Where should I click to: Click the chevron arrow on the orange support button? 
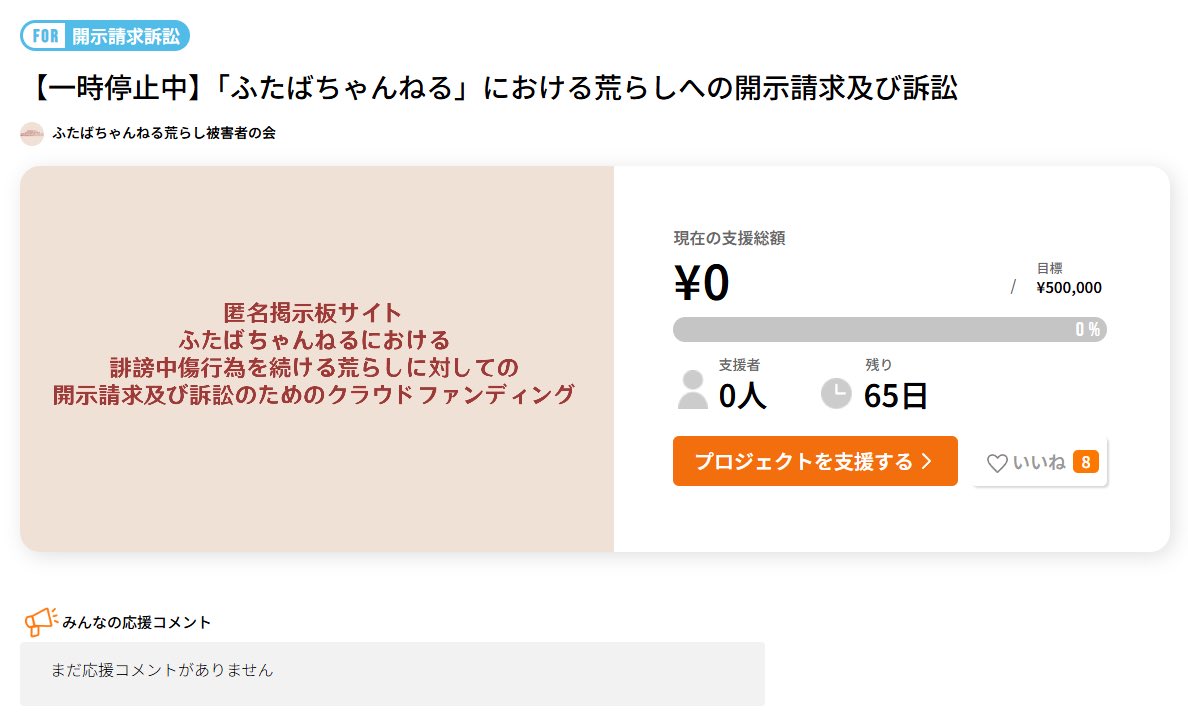[926, 461]
